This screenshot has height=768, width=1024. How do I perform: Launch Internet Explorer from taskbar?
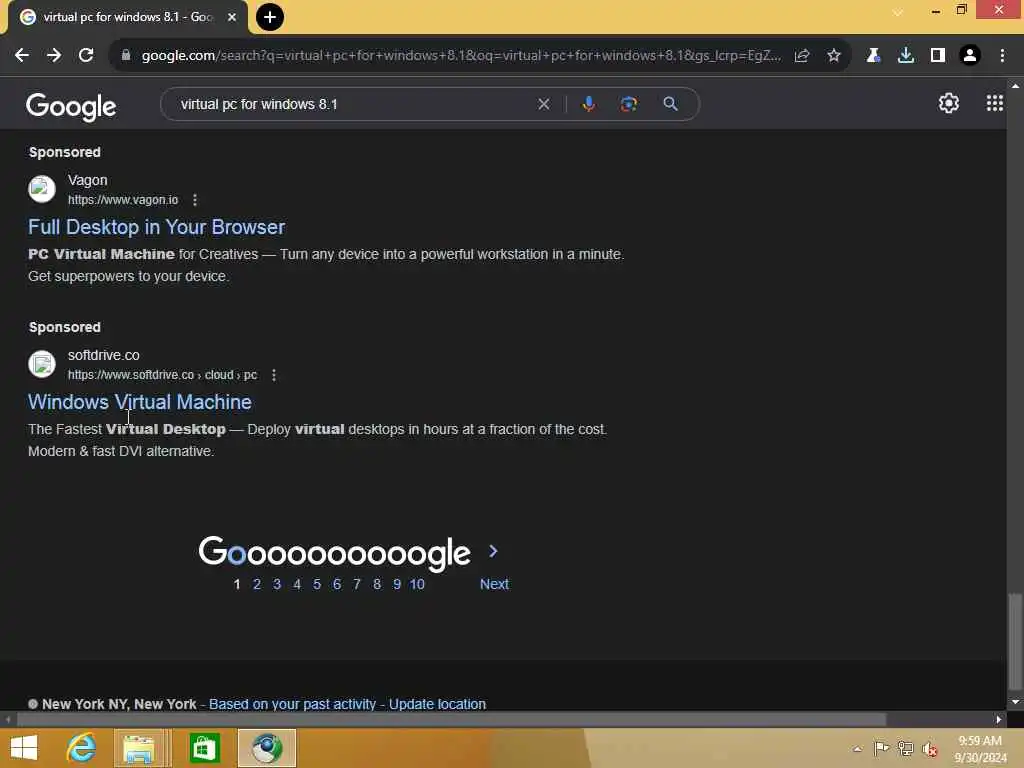81,748
